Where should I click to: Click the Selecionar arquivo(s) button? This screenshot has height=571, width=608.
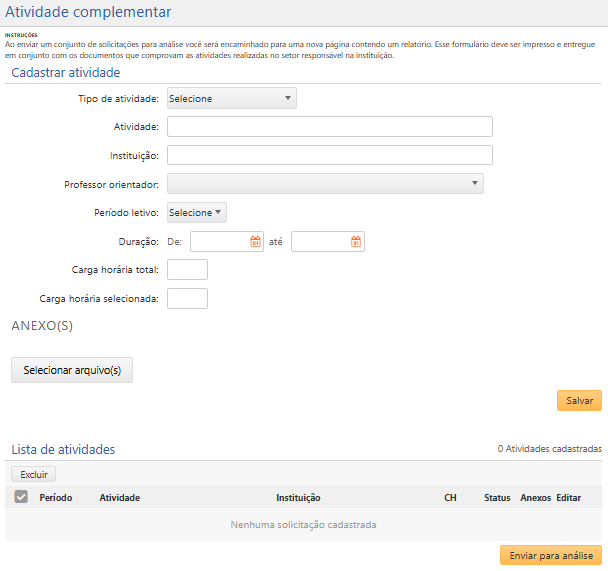(x=72, y=370)
